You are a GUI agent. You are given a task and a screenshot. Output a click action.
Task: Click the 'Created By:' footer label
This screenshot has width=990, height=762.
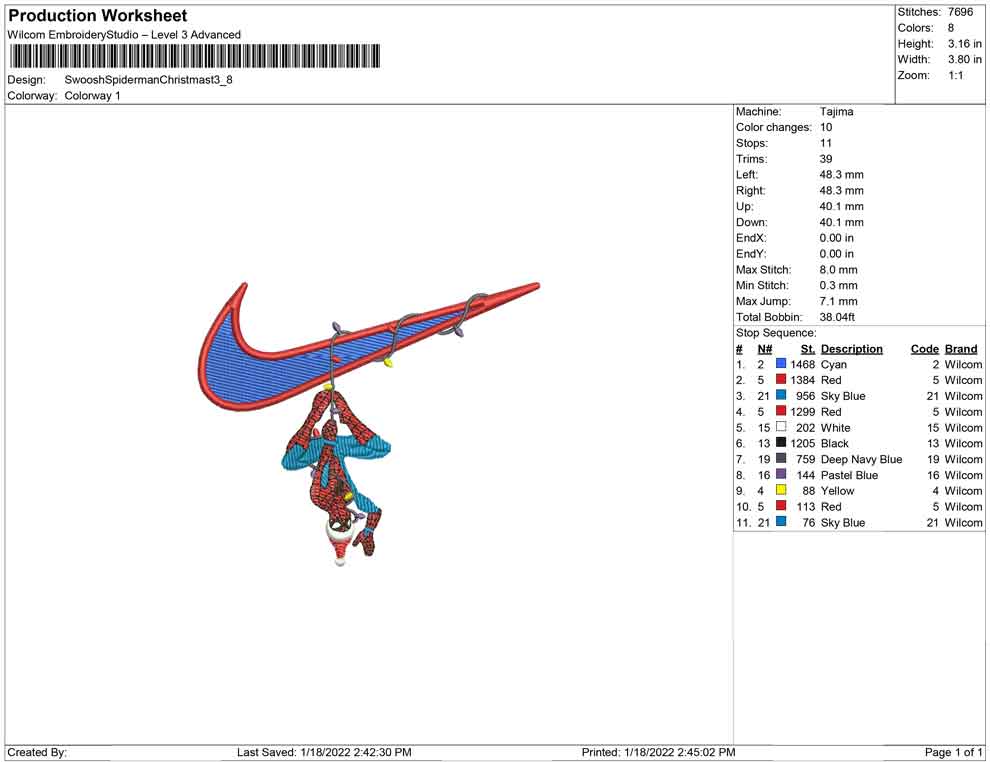[37, 752]
